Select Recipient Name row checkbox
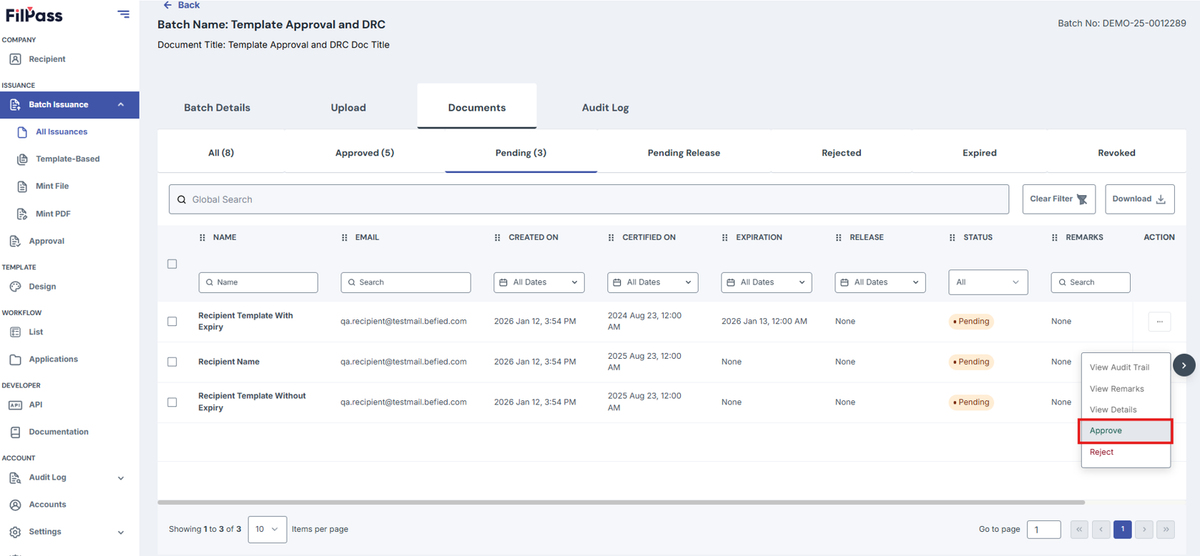The image size is (1200, 556). tap(172, 361)
